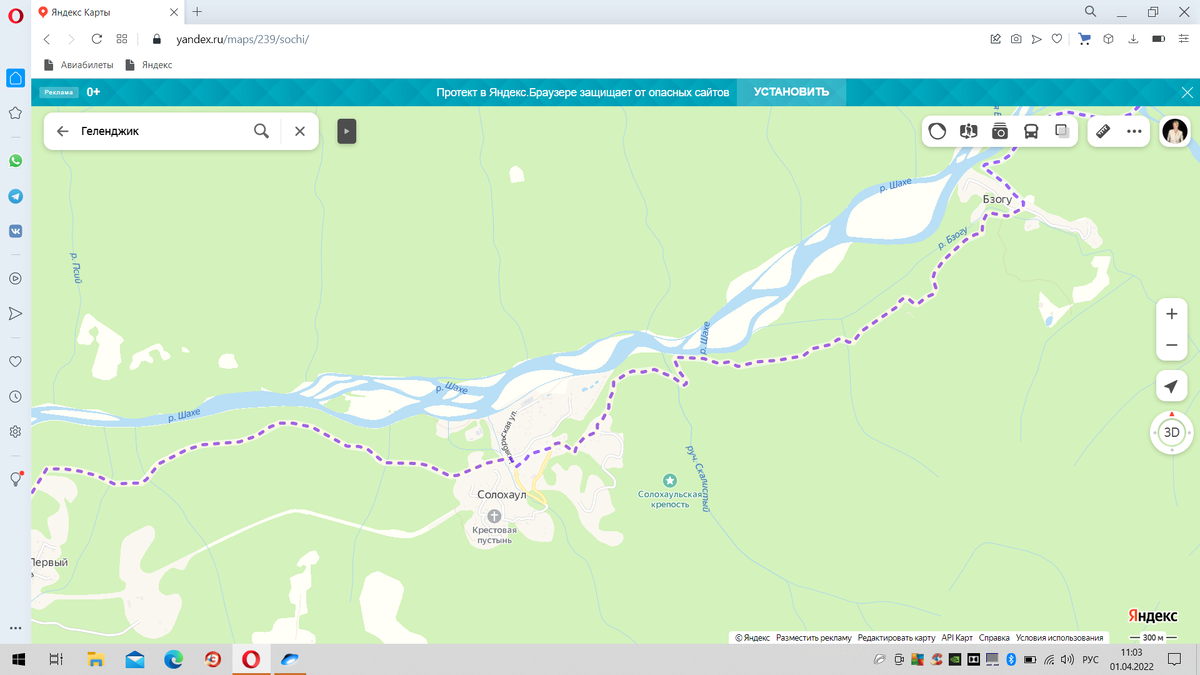This screenshot has width=1200, height=675.
Task: Add page to bookmarks heart in address bar
Action: click(1056, 39)
